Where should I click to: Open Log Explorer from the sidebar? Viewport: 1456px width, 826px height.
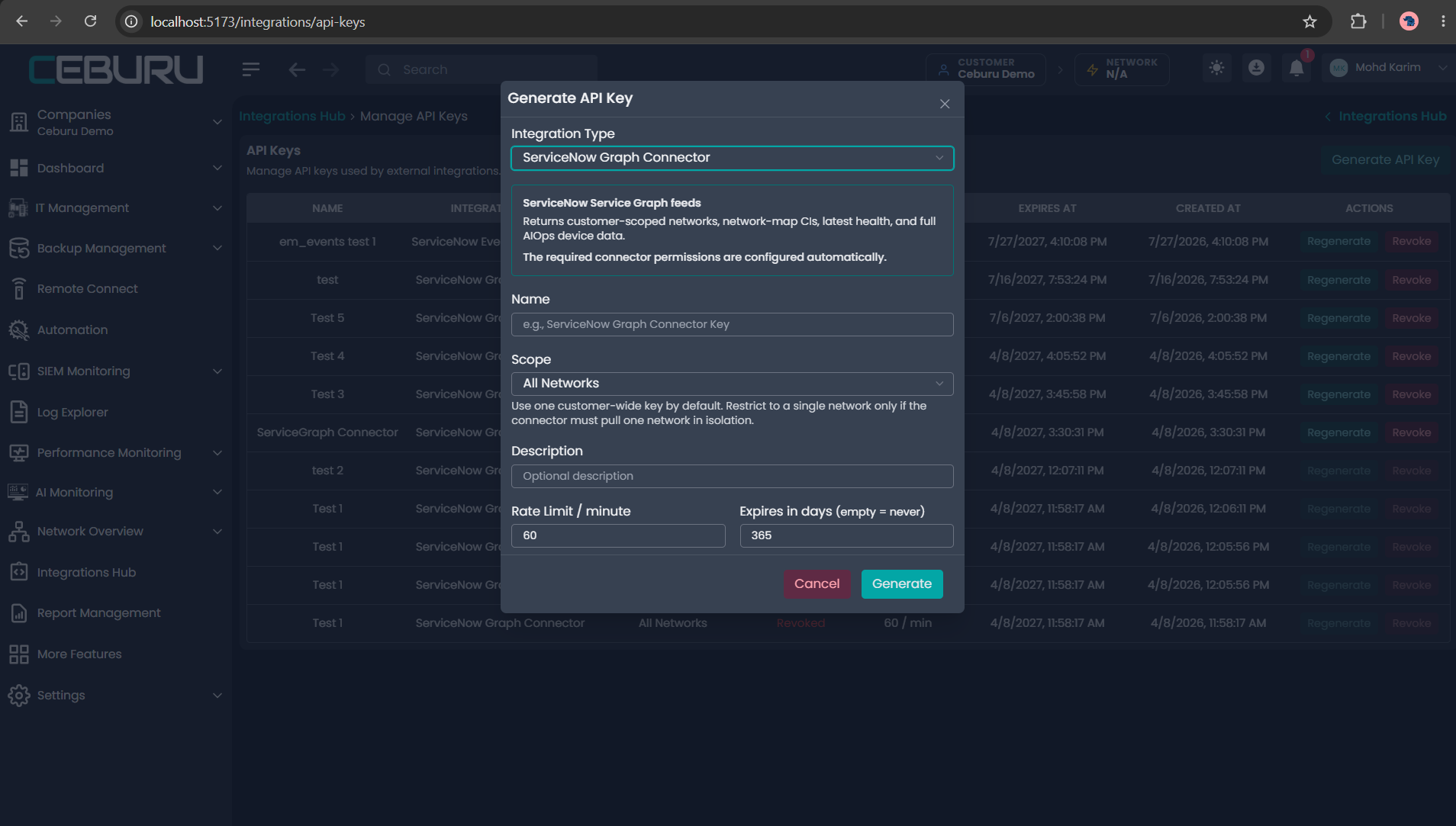tap(72, 412)
